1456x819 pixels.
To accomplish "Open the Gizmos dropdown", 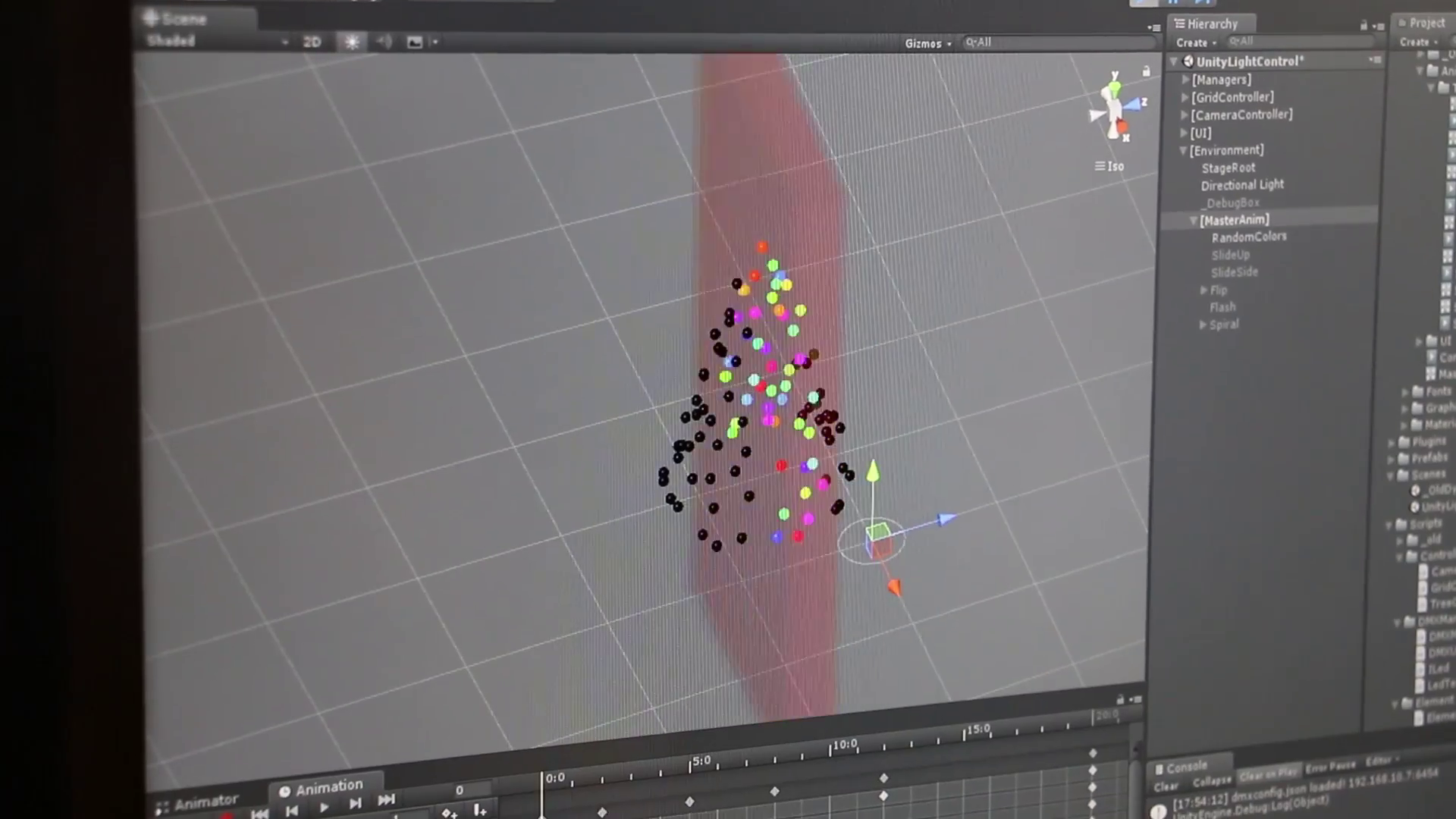I will (x=928, y=43).
